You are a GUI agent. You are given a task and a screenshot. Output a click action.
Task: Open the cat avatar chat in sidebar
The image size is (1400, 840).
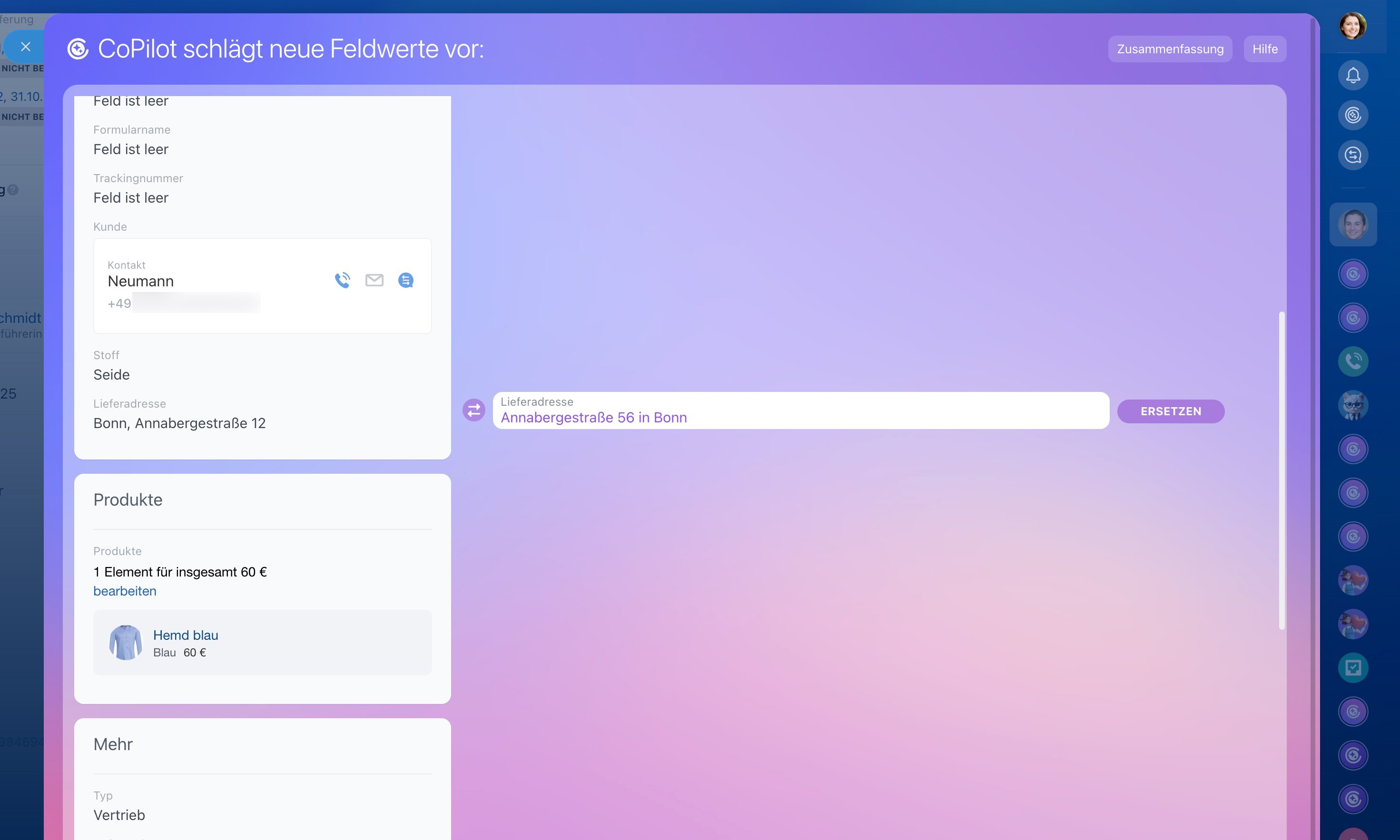(x=1353, y=405)
